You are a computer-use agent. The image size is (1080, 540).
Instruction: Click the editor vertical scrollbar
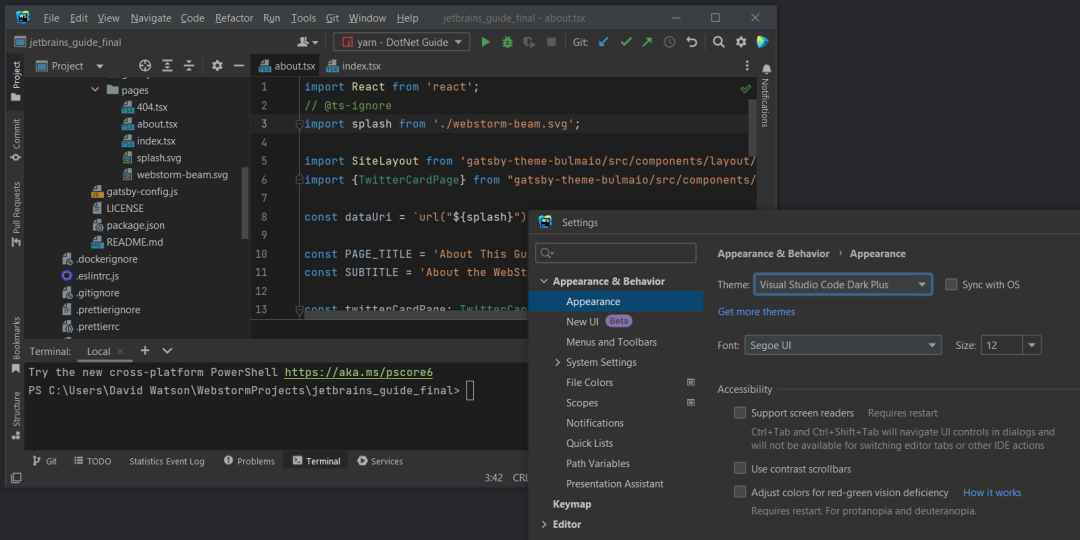[x=753, y=126]
